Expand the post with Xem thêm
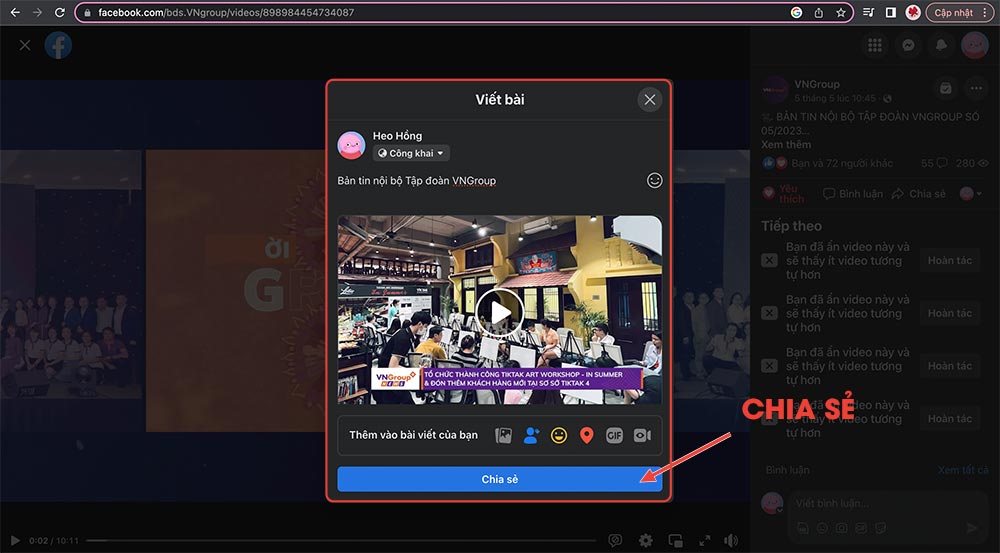The height and width of the screenshot is (553, 1000). [x=786, y=145]
